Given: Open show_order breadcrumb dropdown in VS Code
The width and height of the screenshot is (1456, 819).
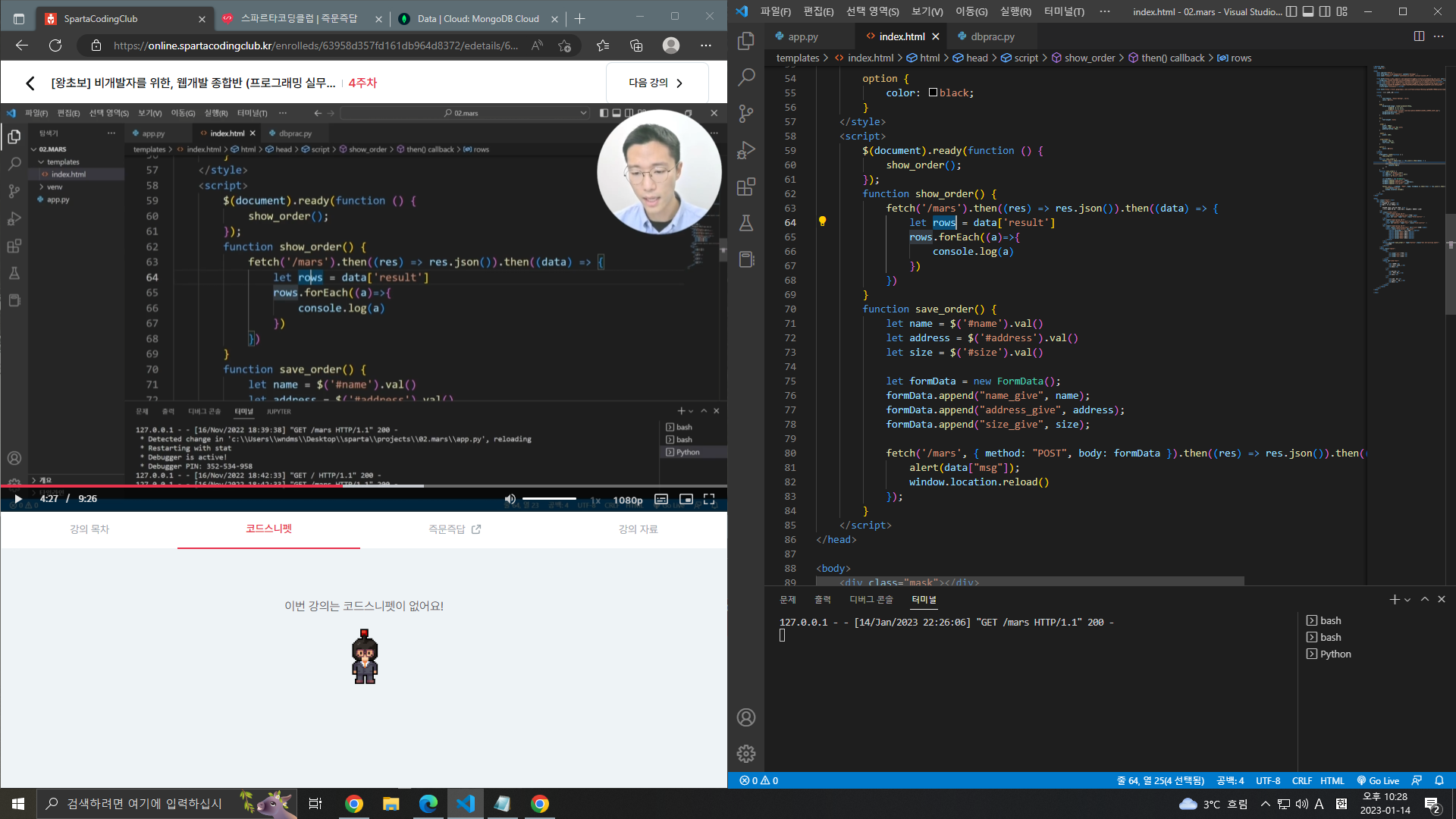Looking at the screenshot, I should click(x=1083, y=58).
